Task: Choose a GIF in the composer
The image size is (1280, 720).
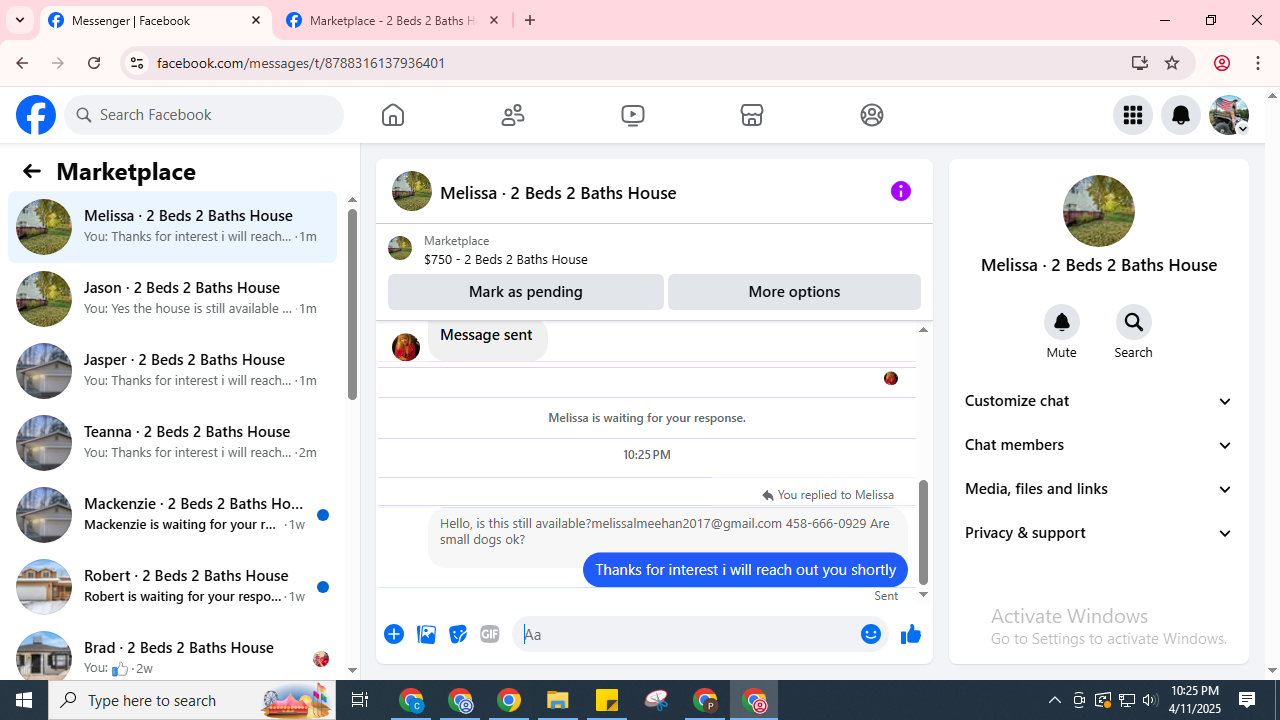Action: [x=490, y=634]
